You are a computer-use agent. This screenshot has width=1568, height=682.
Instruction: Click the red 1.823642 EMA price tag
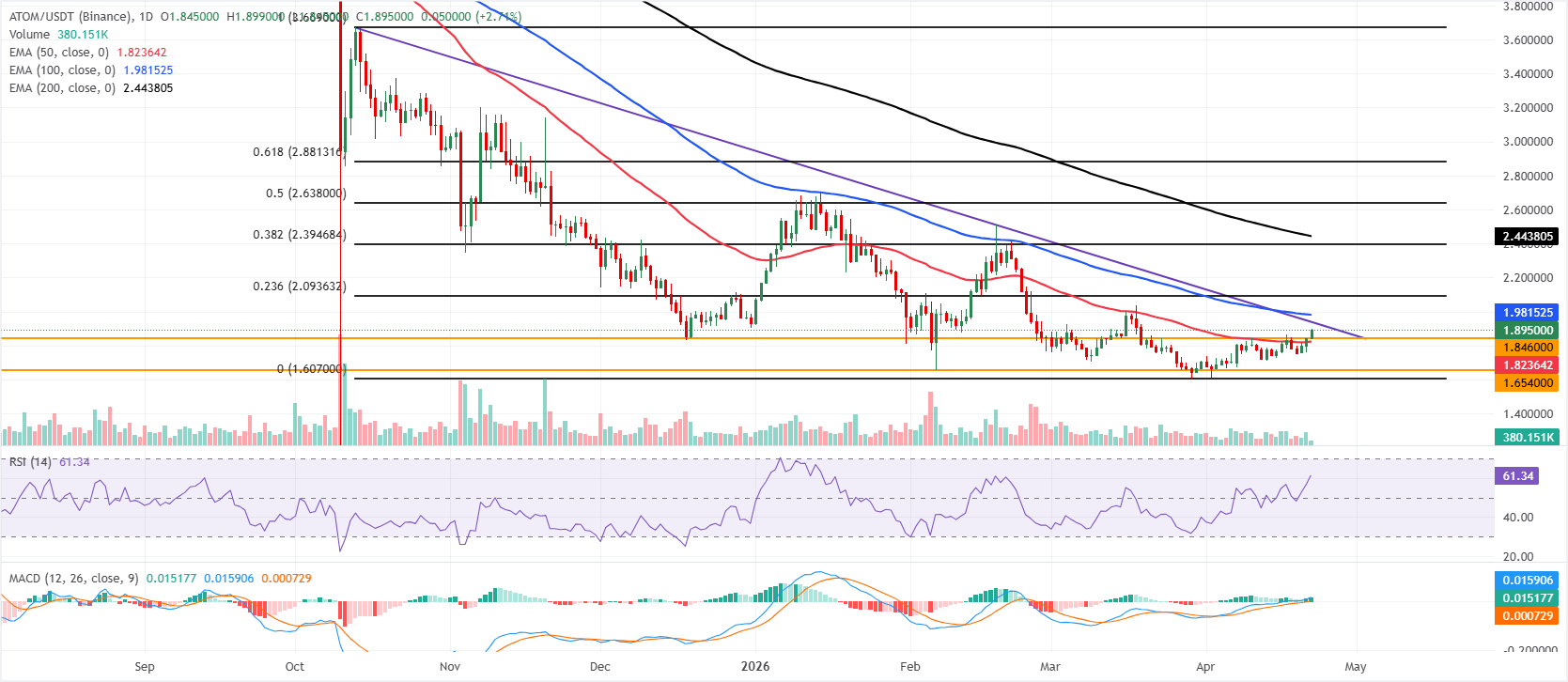1528,365
